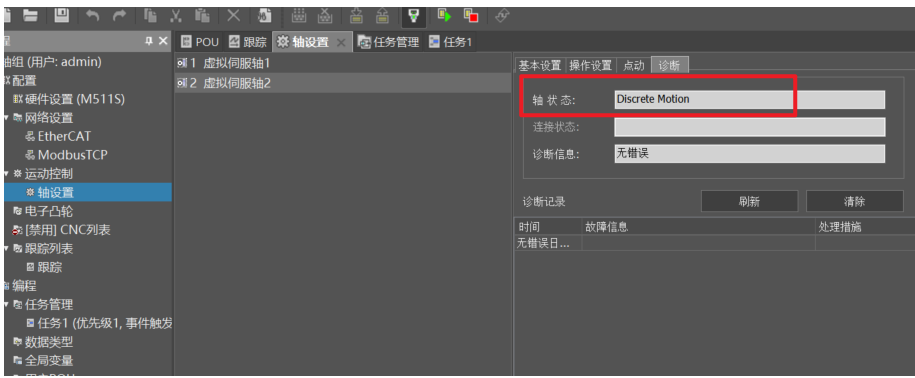Click the 轴组 (用户: admin) root node

(x=53, y=62)
